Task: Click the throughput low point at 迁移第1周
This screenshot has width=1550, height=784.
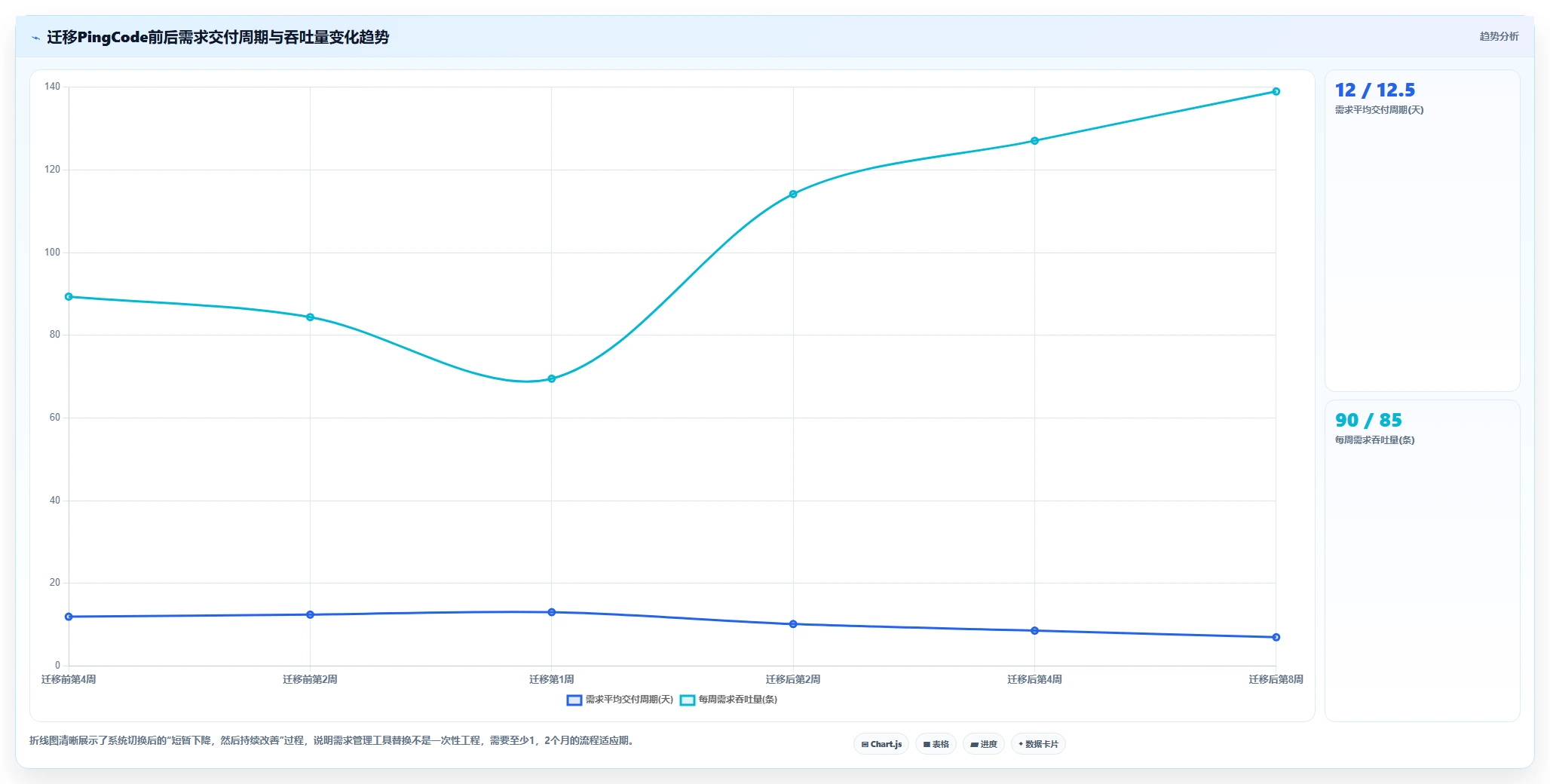Action: pos(552,379)
